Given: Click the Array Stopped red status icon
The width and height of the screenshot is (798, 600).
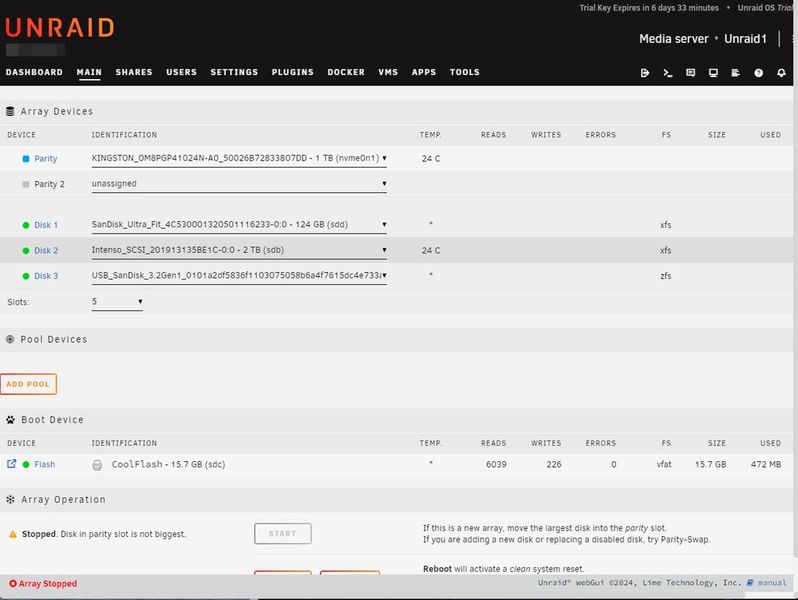Looking at the screenshot, I should 13,583.
